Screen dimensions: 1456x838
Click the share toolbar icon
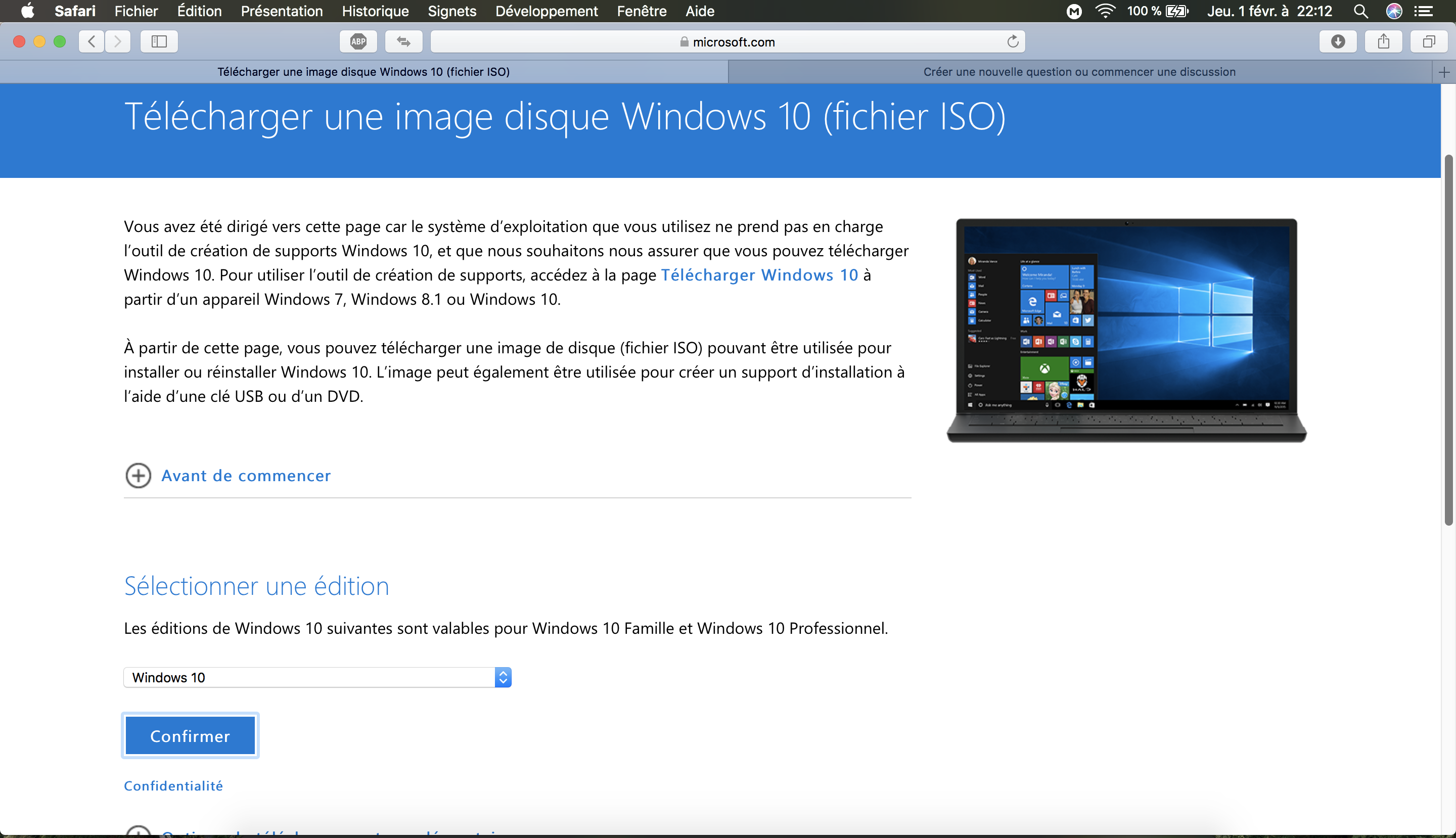[x=1384, y=41]
